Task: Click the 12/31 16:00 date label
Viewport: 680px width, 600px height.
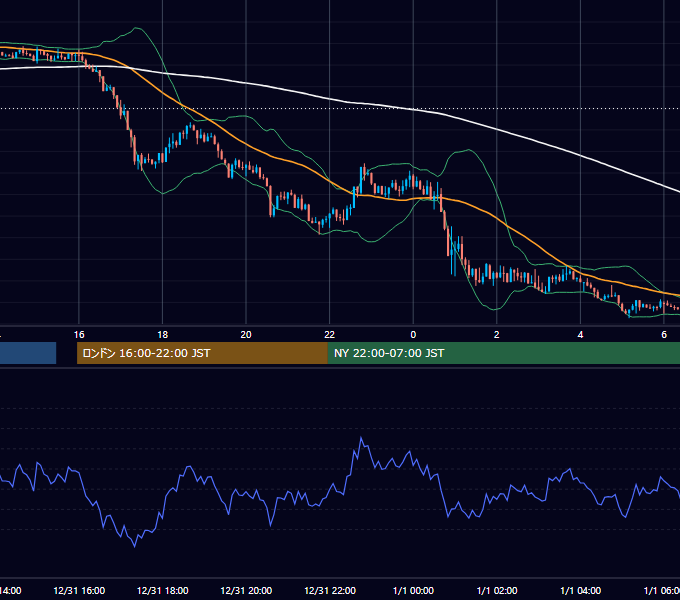Action: click(79, 591)
